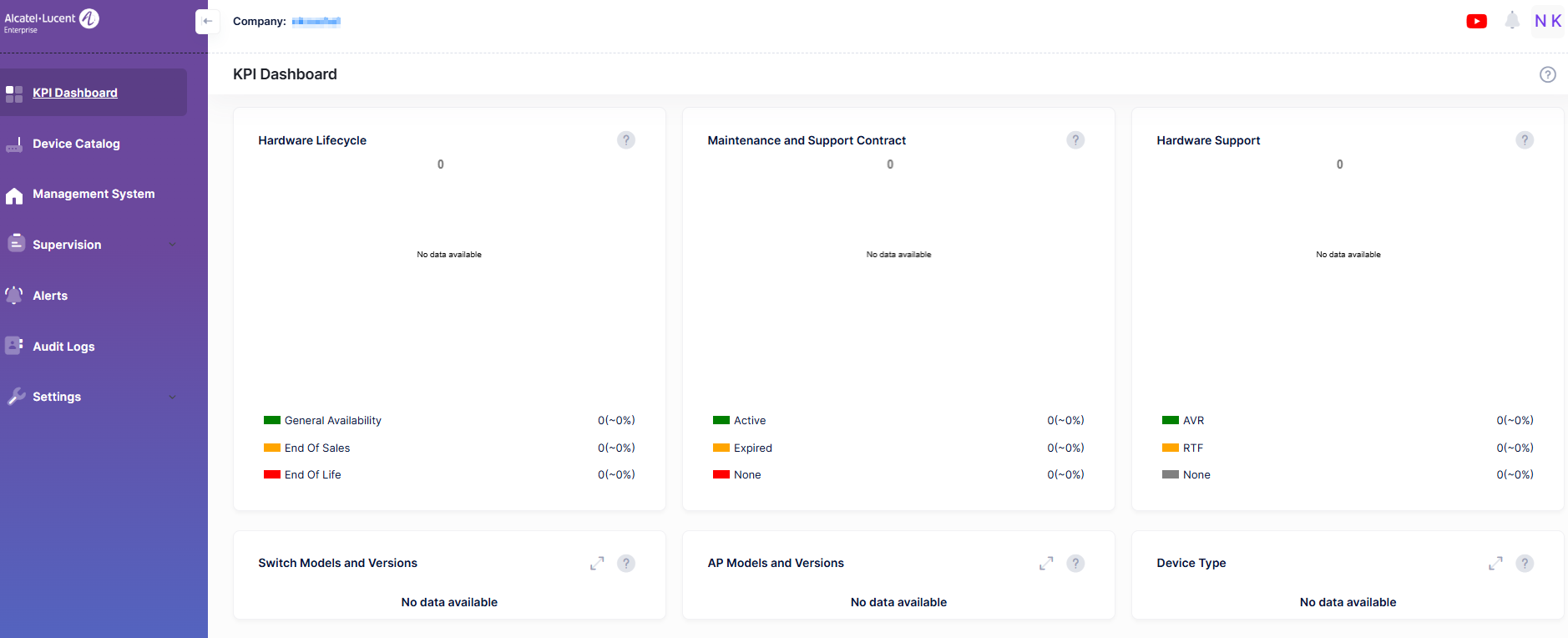Click the 'Maintenance and Support Contract' title
Image resolution: width=1568 pixels, height=638 pixels.
807,140
